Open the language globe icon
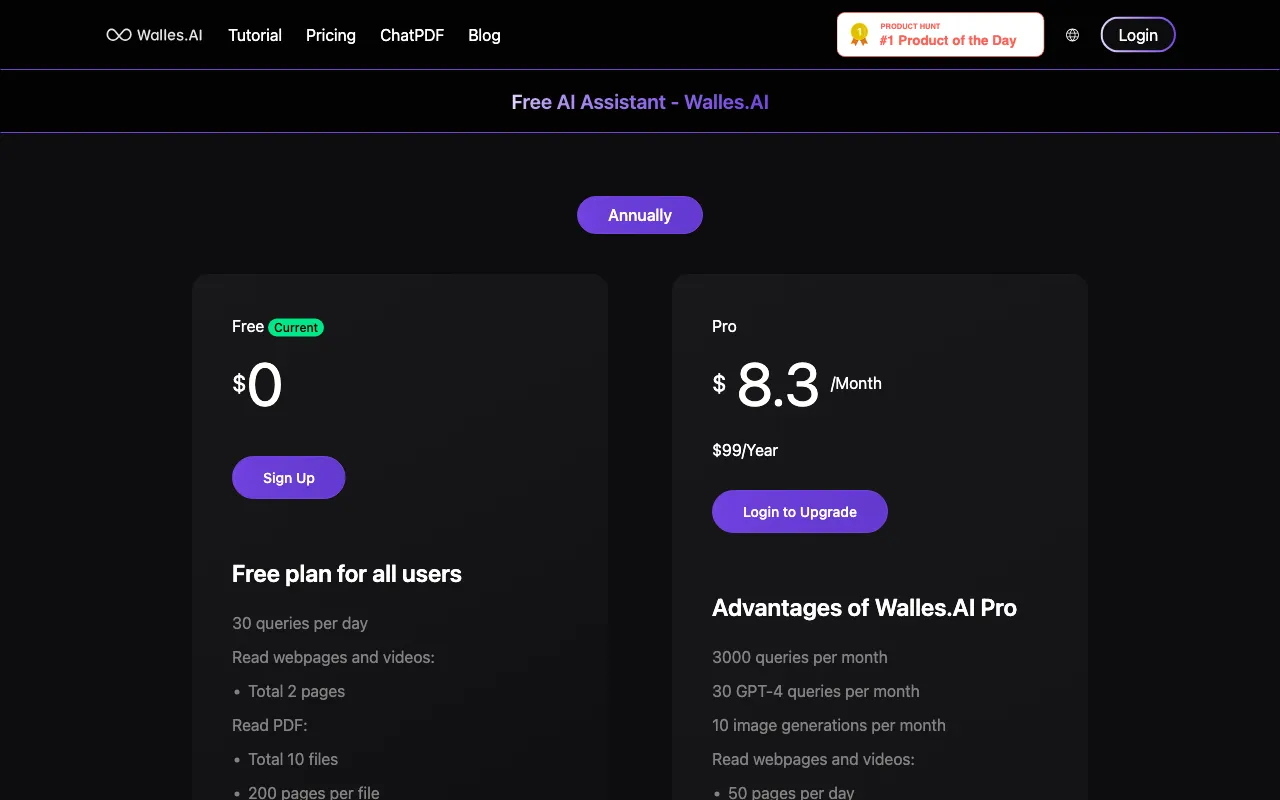The height and width of the screenshot is (800, 1280). [x=1072, y=35]
